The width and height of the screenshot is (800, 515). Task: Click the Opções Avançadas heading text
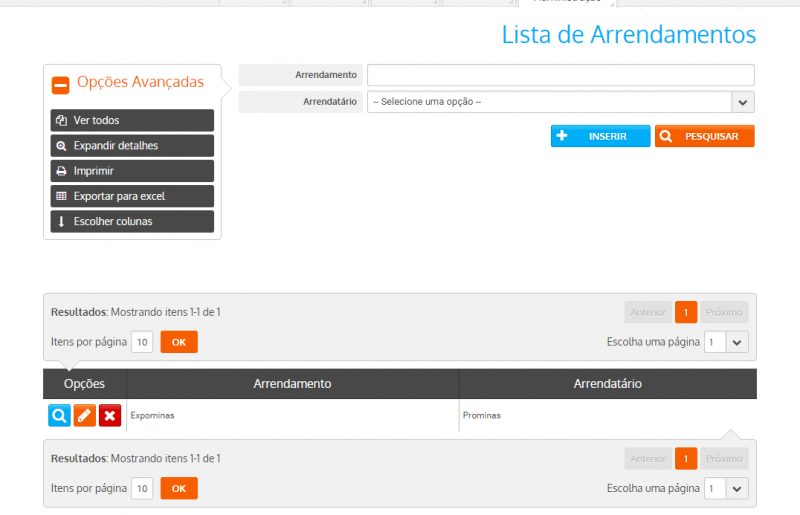(140, 82)
